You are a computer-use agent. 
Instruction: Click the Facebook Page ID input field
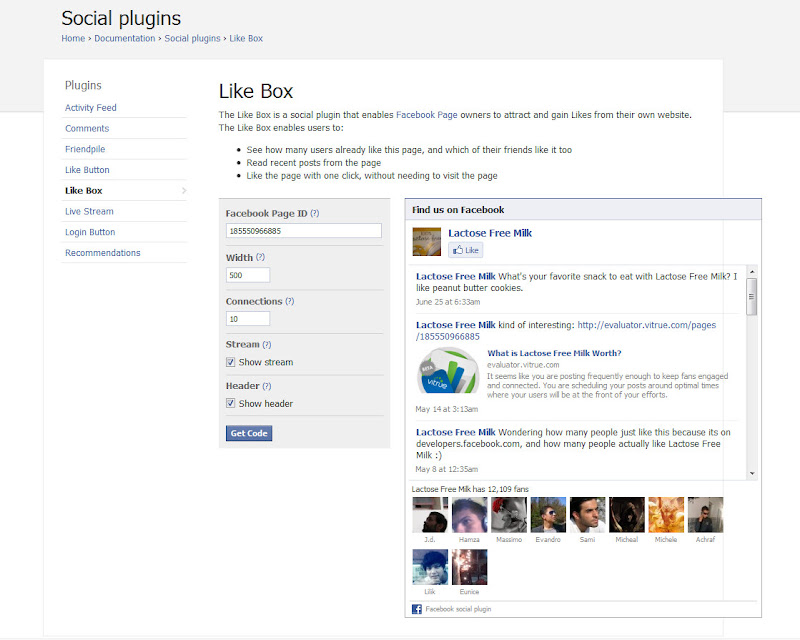pyautogui.click(x=304, y=231)
